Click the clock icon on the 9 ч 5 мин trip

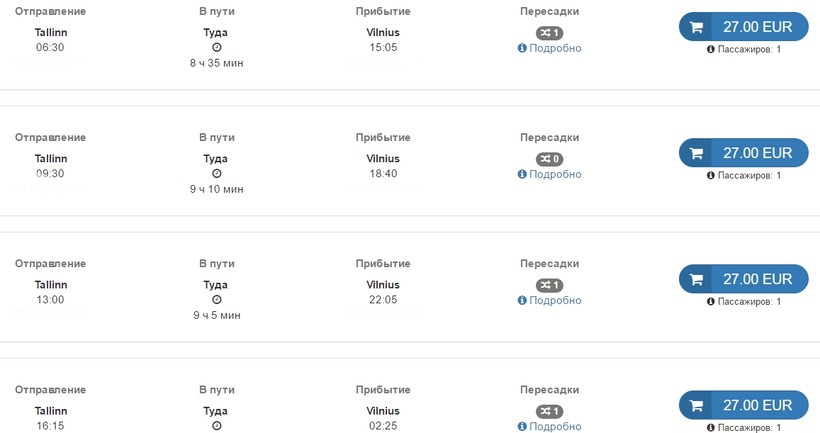pyautogui.click(x=217, y=300)
